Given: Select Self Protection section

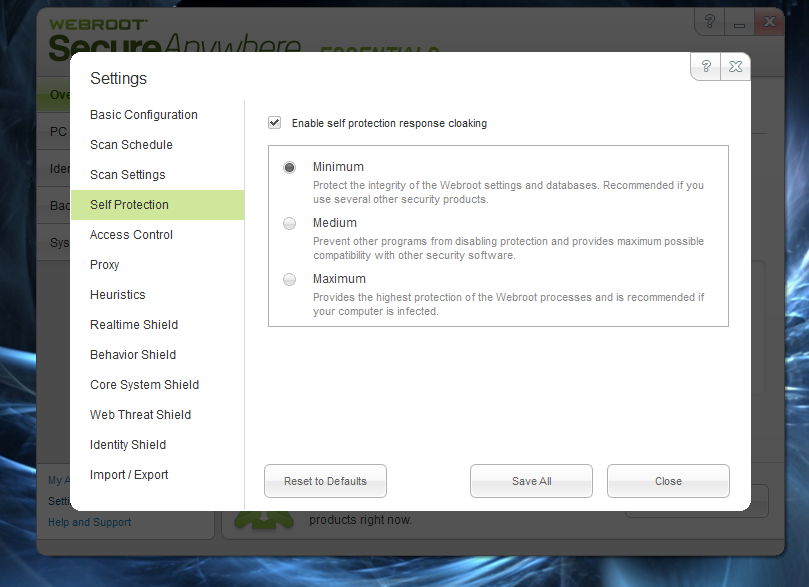Looking at the screenshot, I should click(157, 205).
